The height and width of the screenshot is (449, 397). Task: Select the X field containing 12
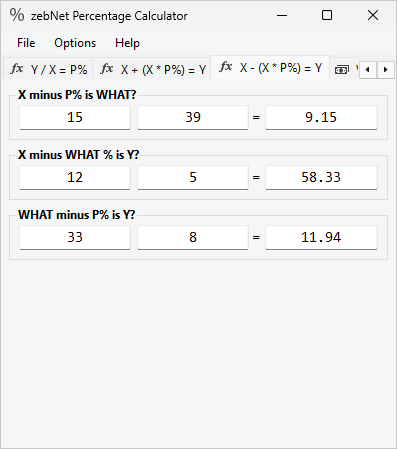pos(75,177)
